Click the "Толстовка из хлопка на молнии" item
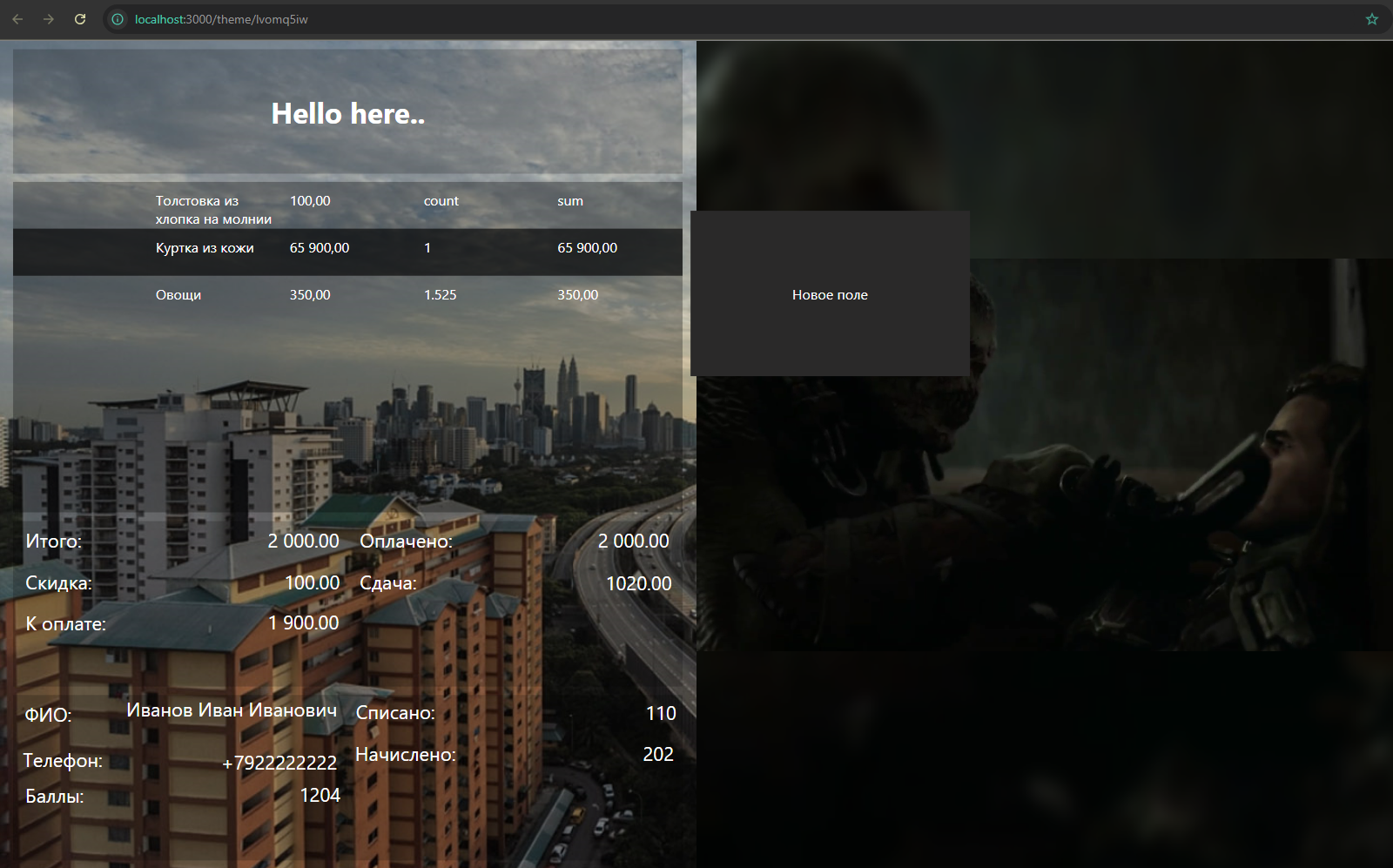The height and width of the screenshot is (868, 1393). tap(213, 210)
